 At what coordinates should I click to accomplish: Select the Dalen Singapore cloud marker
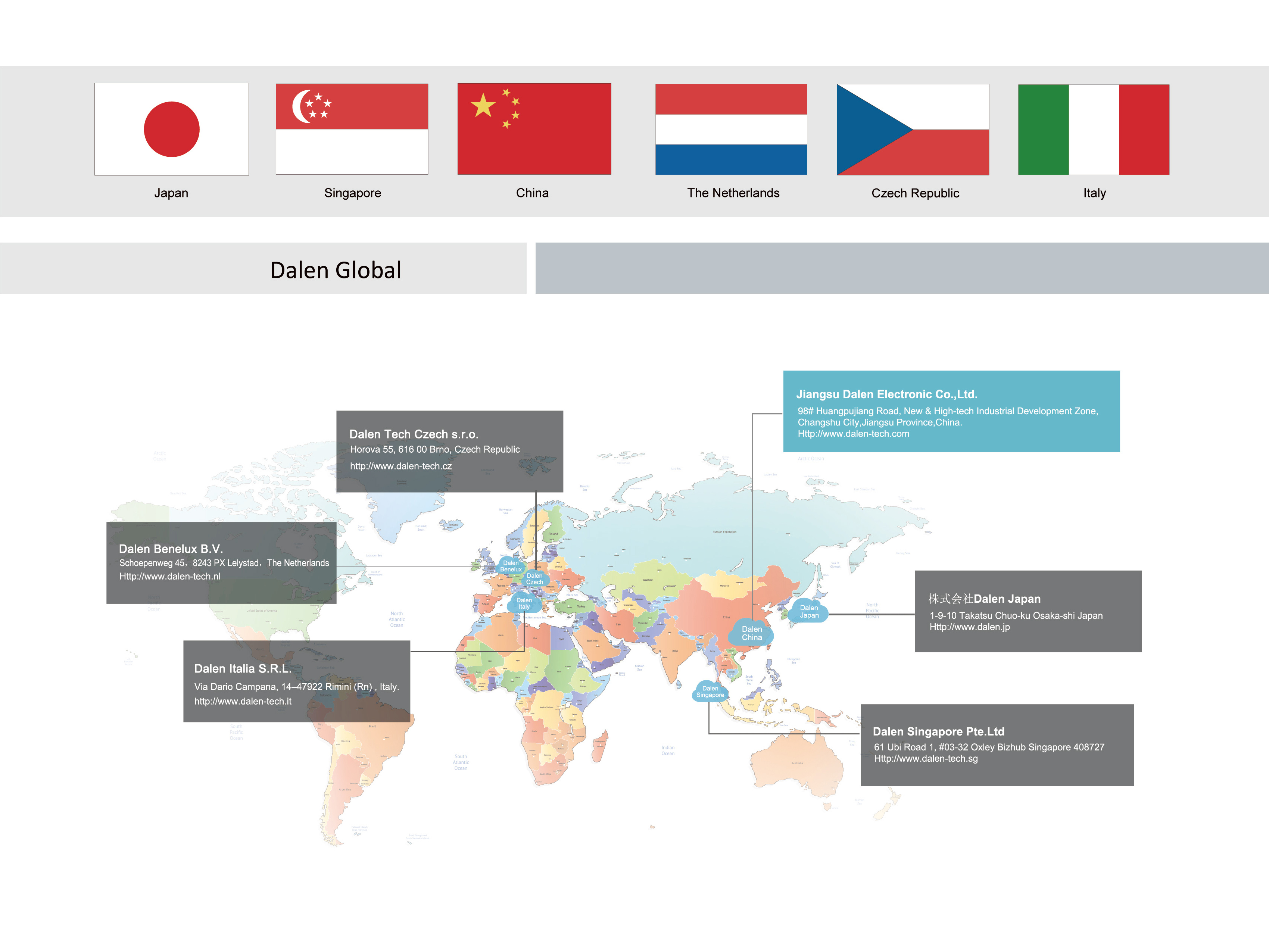click(x=710, y=692)
